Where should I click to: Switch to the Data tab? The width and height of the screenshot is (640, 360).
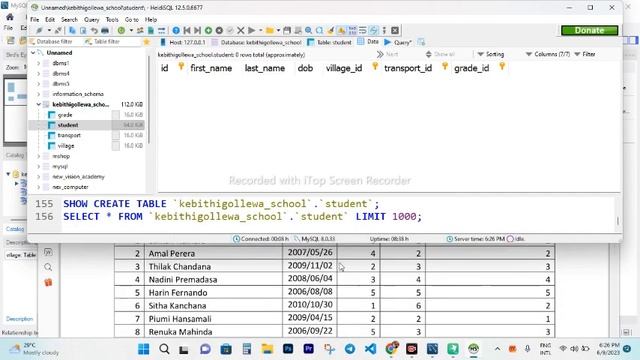(368, 42)
